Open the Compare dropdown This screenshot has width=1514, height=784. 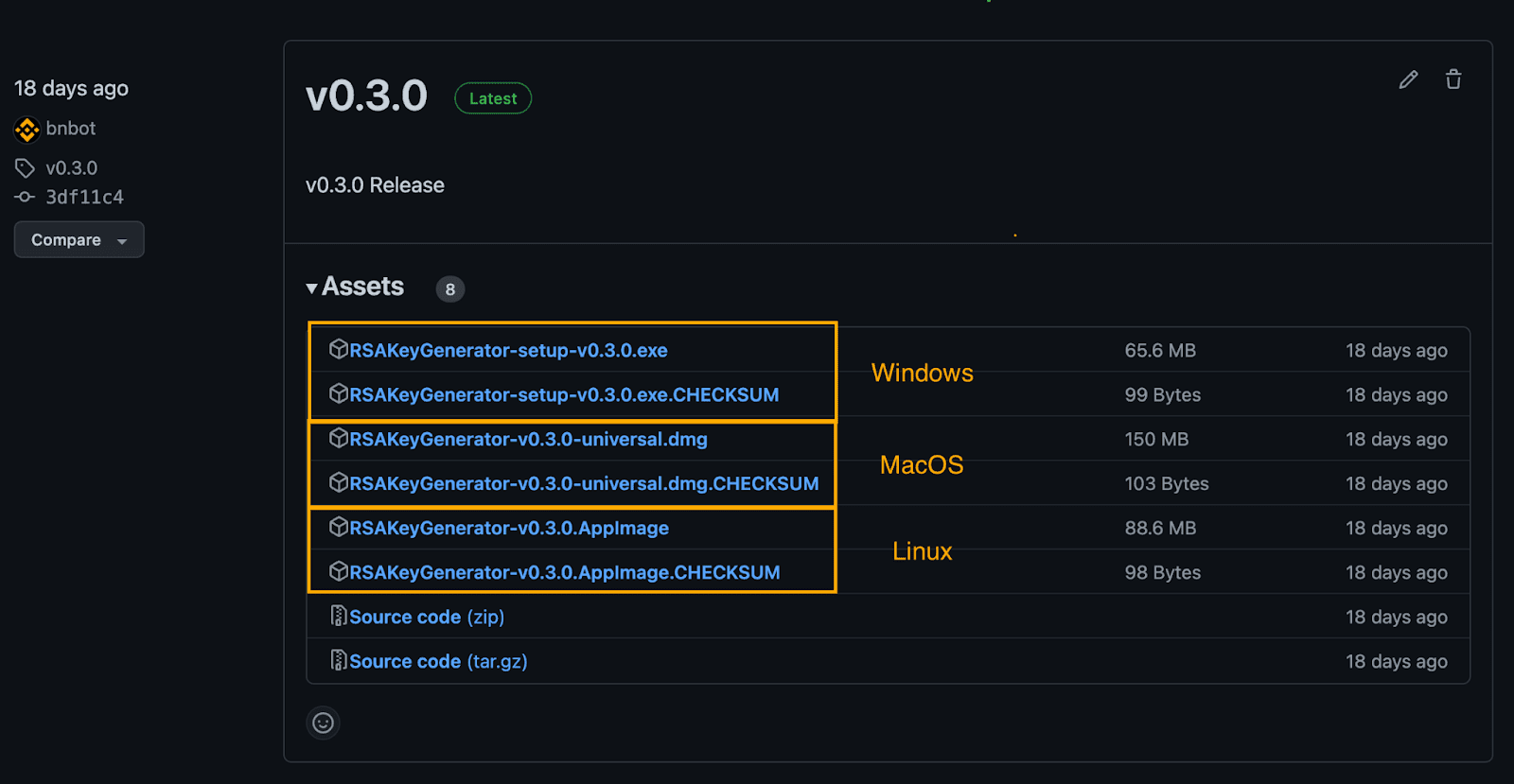[79, 240]
